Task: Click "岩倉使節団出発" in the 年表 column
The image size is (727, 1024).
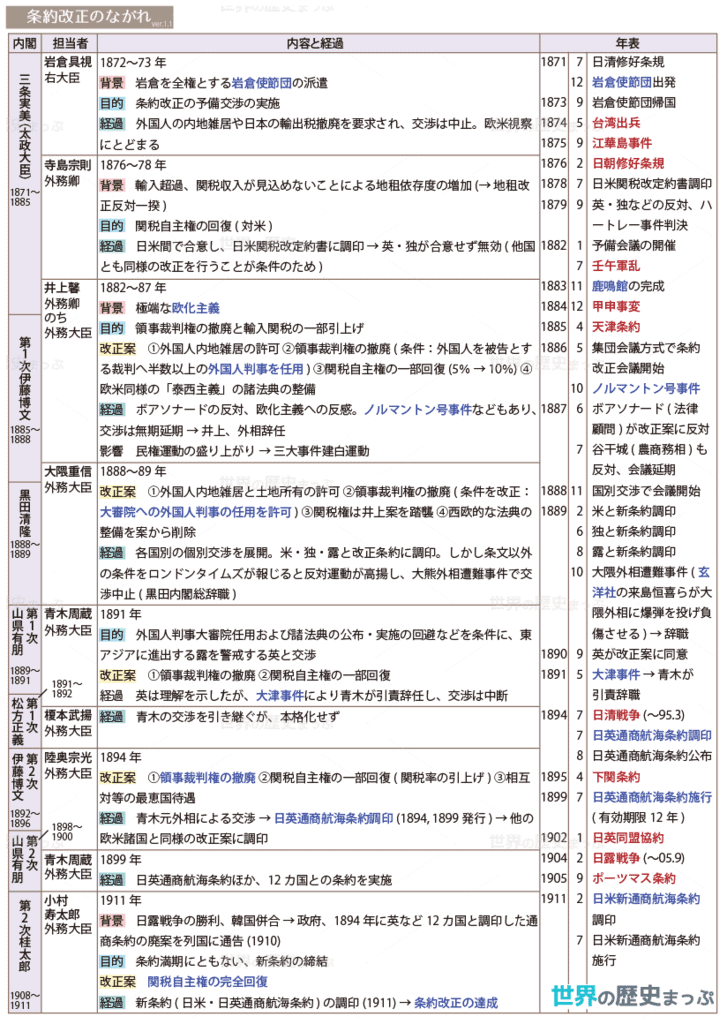Action: coord(634,82)
